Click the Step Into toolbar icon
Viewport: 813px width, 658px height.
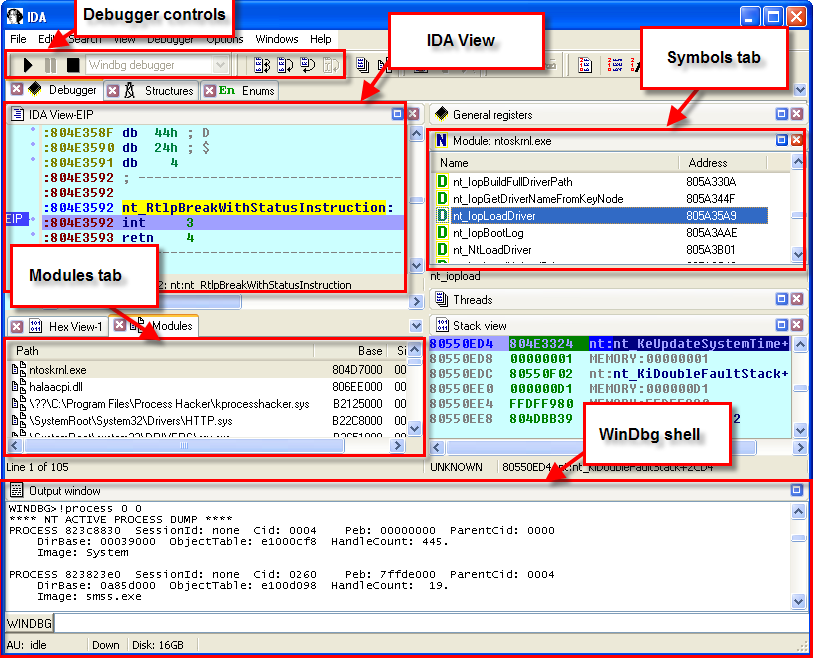coord(263,65)
